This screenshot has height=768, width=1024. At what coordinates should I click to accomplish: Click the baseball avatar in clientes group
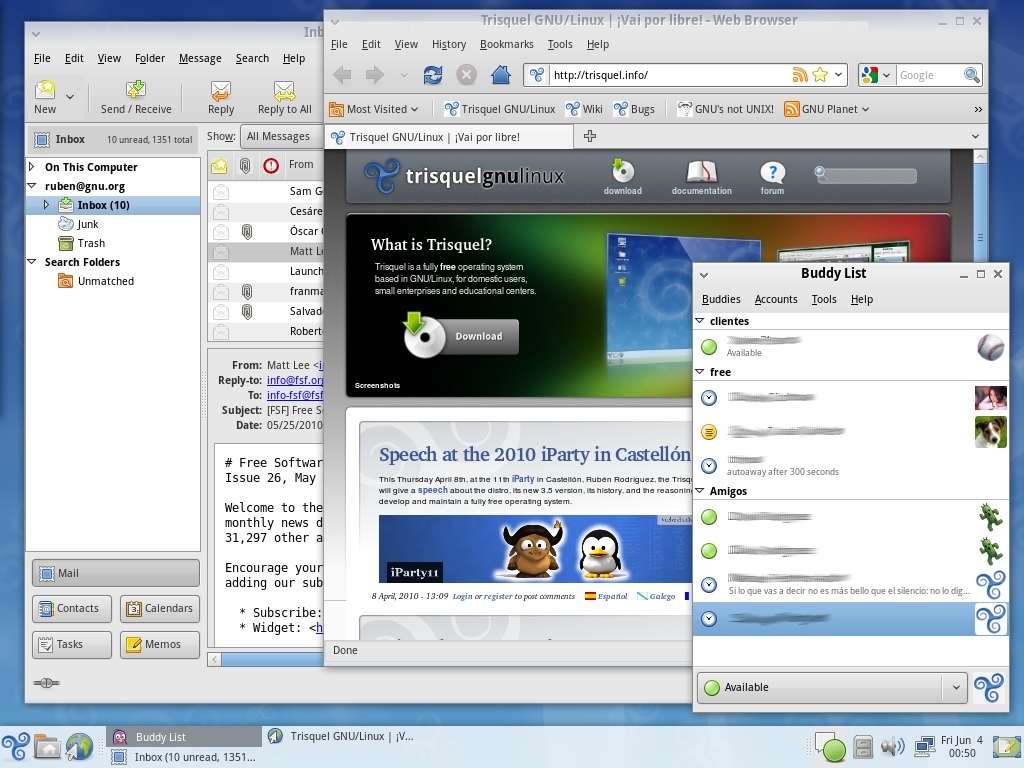[x=990, y=347]
